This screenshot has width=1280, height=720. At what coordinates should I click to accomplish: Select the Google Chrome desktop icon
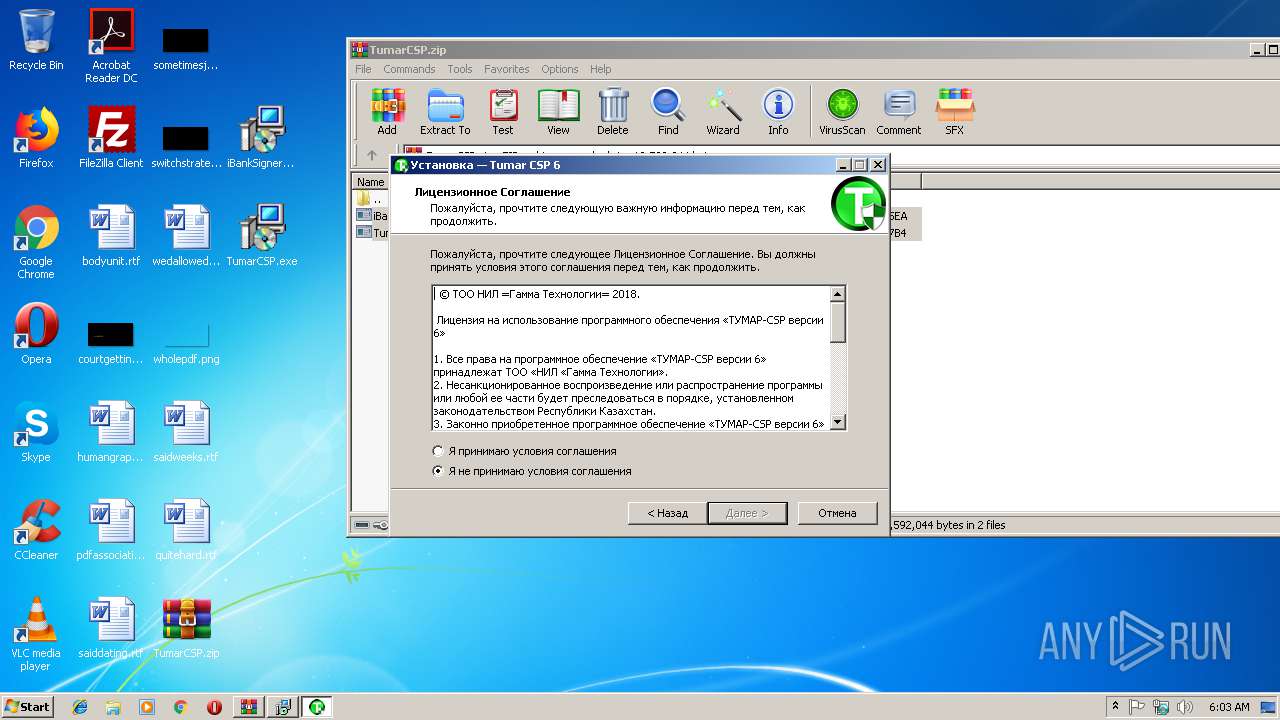36,242
